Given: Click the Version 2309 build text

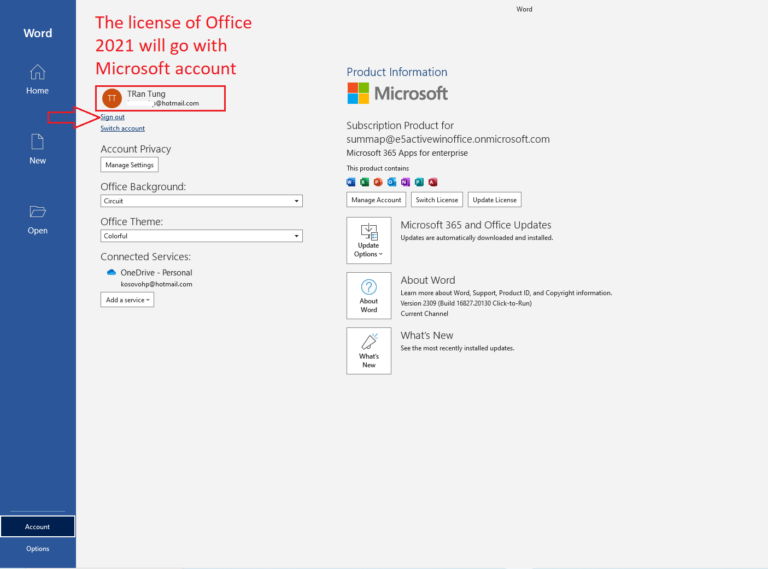Looking at the screenshot, I should (x=466, y=303).
